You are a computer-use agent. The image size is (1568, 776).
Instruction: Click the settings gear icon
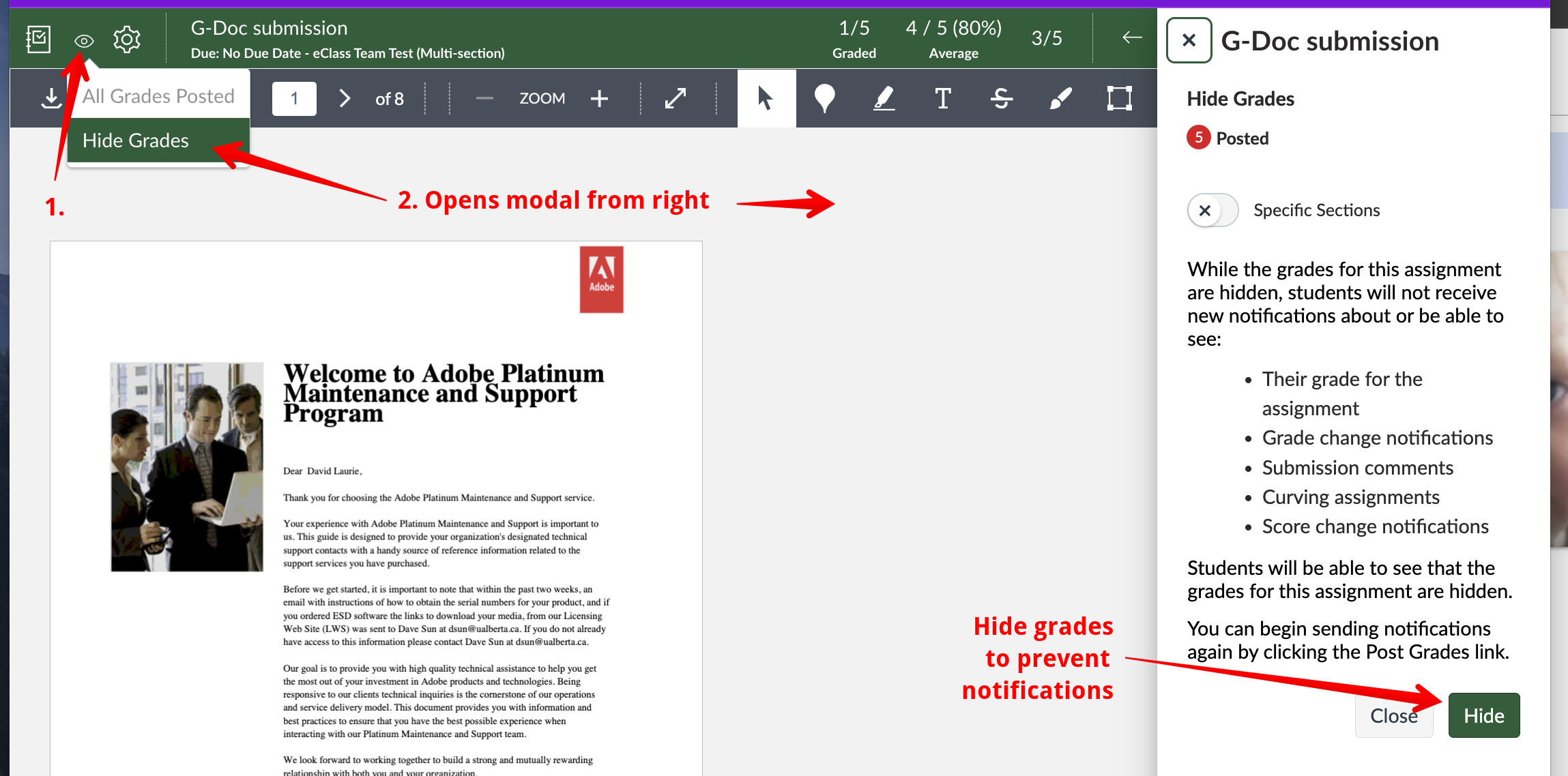(126, 40)
